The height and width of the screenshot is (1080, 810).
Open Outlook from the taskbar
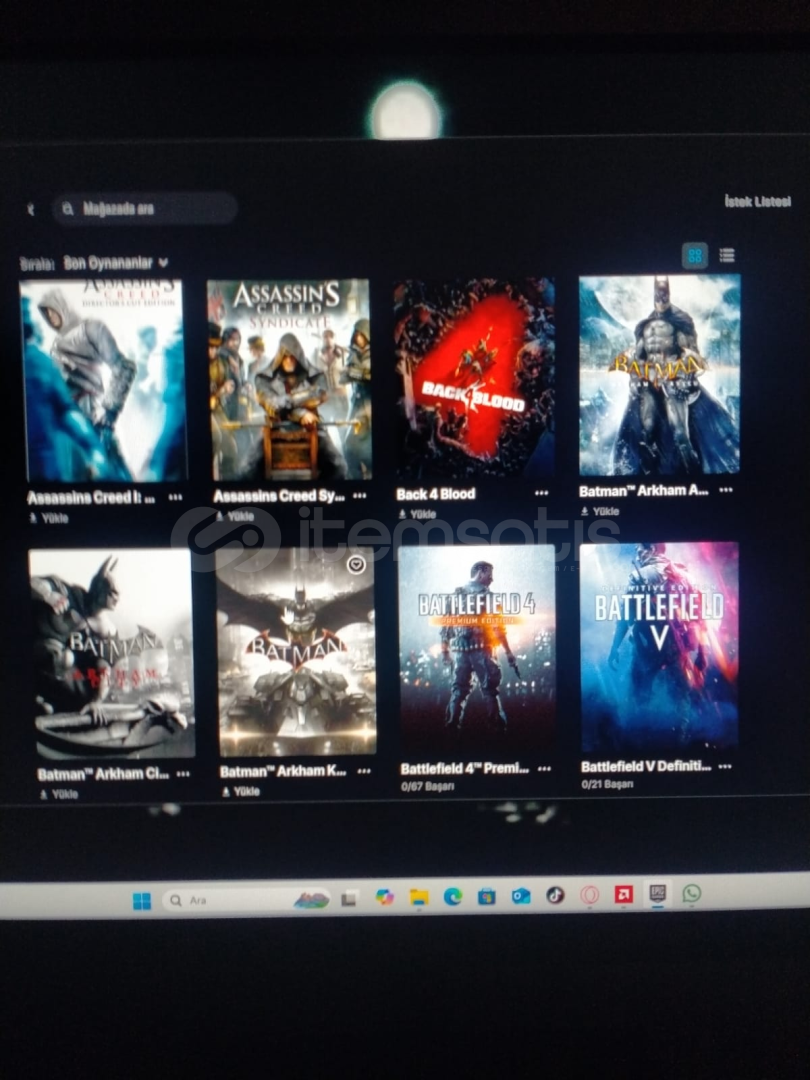click(x=521, y=895)
